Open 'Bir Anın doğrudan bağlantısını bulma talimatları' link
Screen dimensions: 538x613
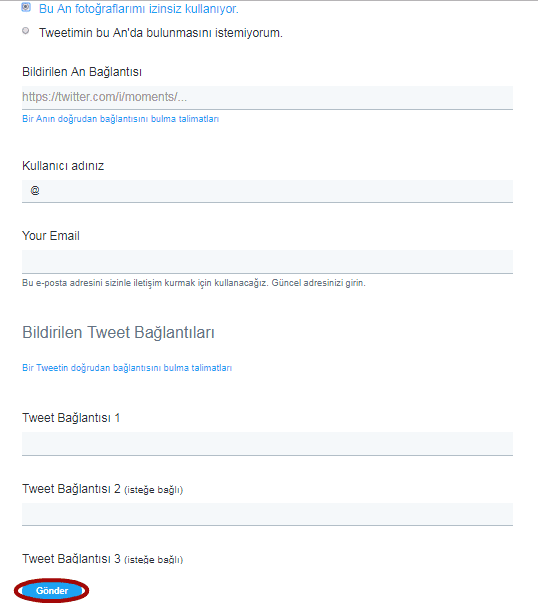tap(120, 119)
